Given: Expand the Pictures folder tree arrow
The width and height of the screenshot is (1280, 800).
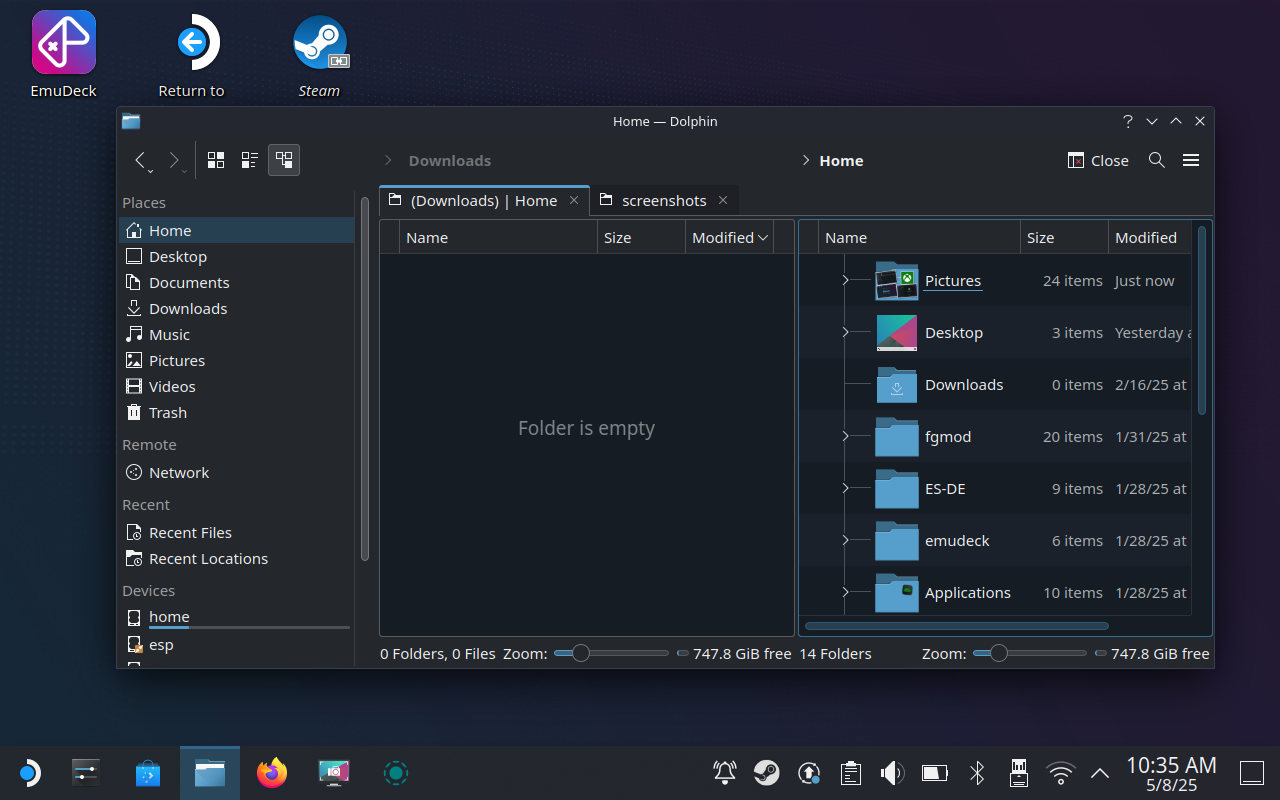Looking at the screenshot, I should (845, 281).
